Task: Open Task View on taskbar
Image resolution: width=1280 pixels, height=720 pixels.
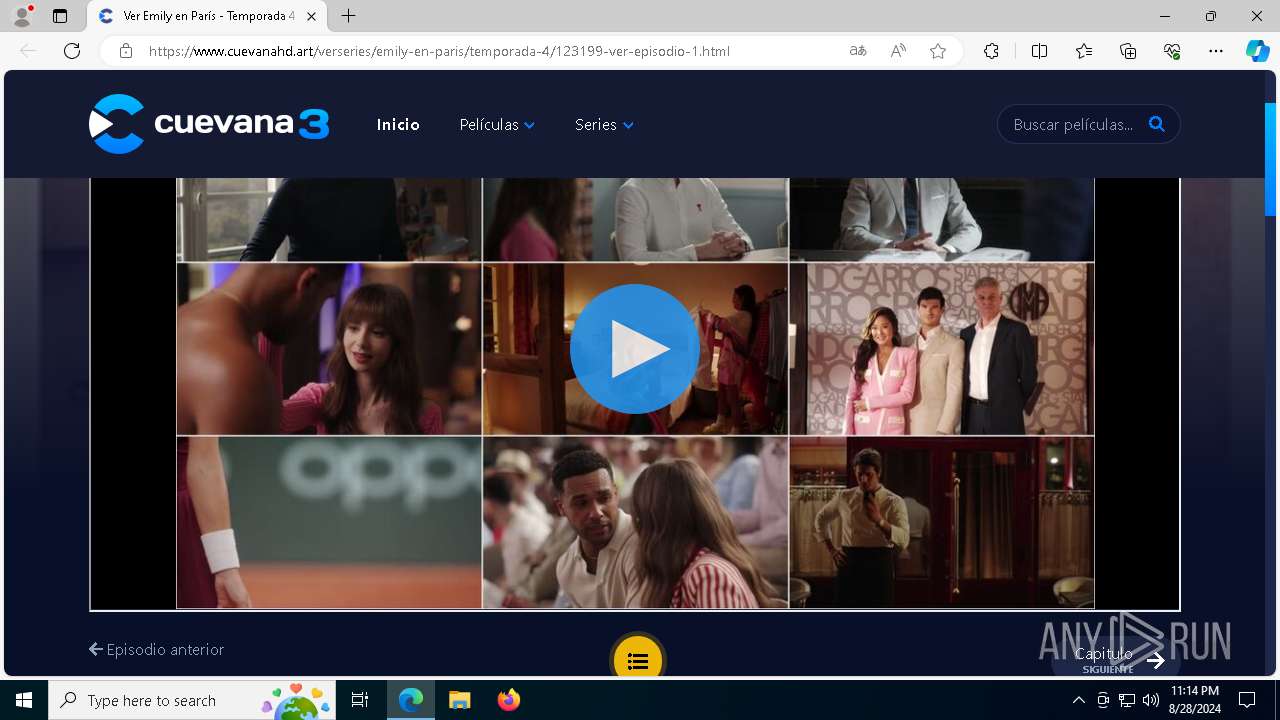Action: [360, 700]
